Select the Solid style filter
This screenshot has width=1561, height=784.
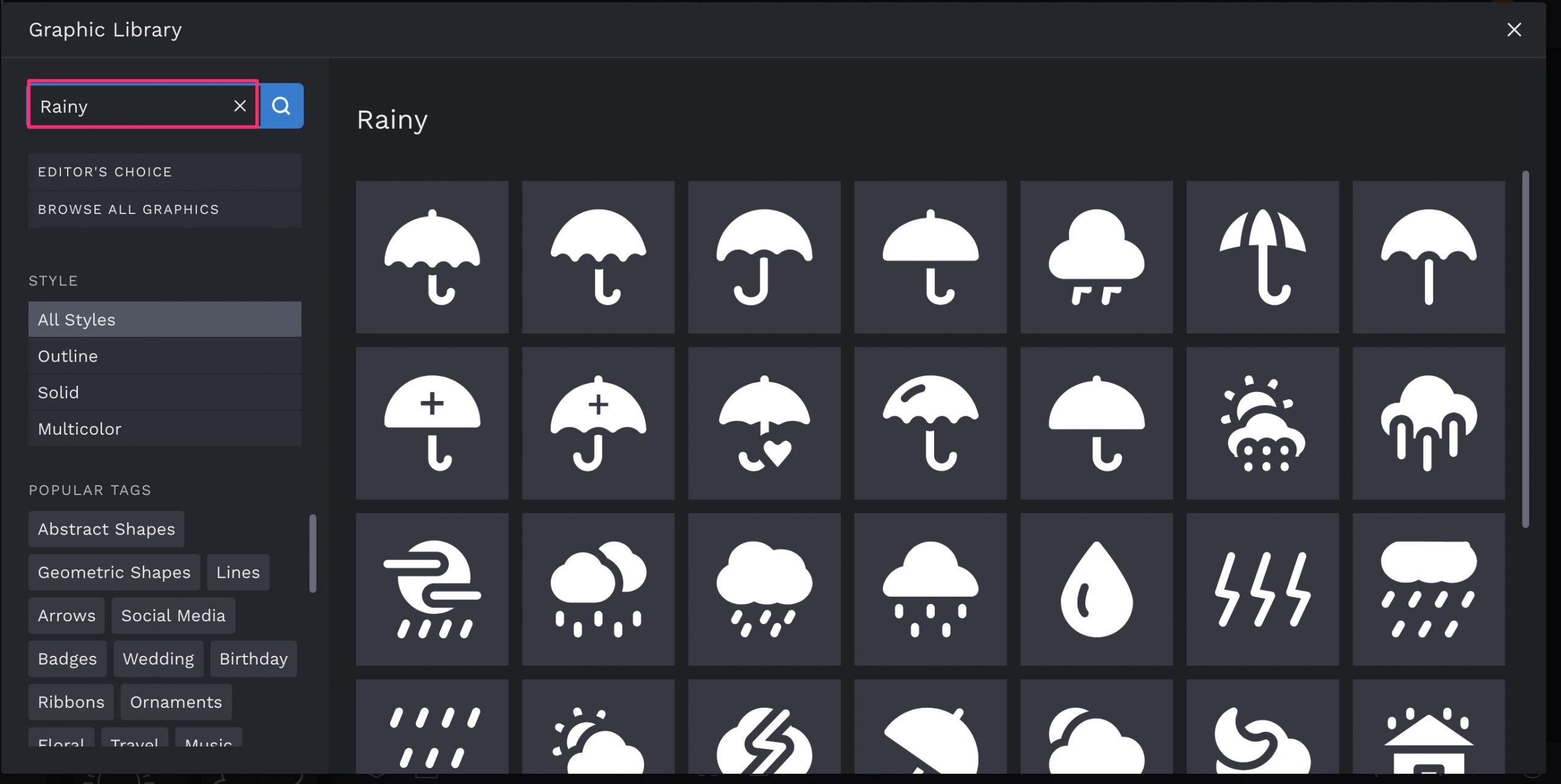[58, 391]
